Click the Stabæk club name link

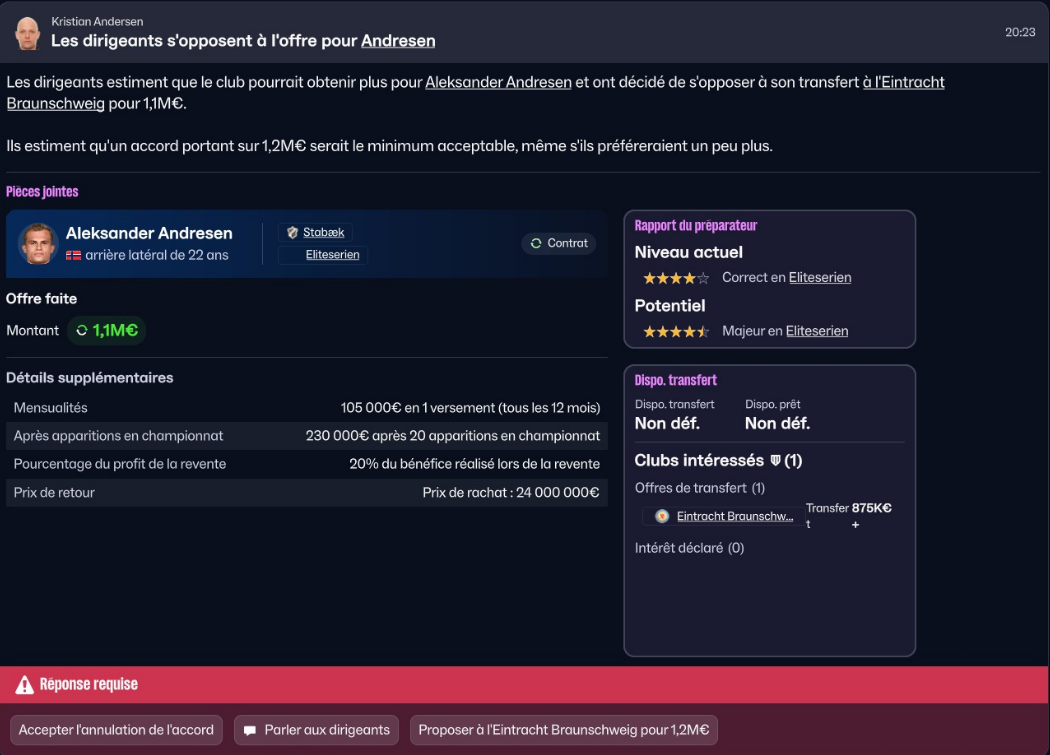click(323, 232)
